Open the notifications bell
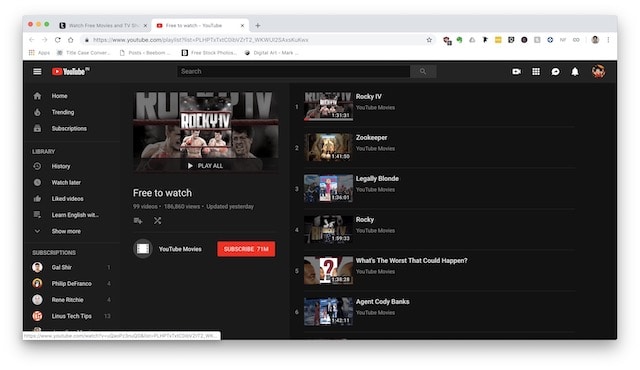Viewport: 640px width, 370px height. pos(575,71)
